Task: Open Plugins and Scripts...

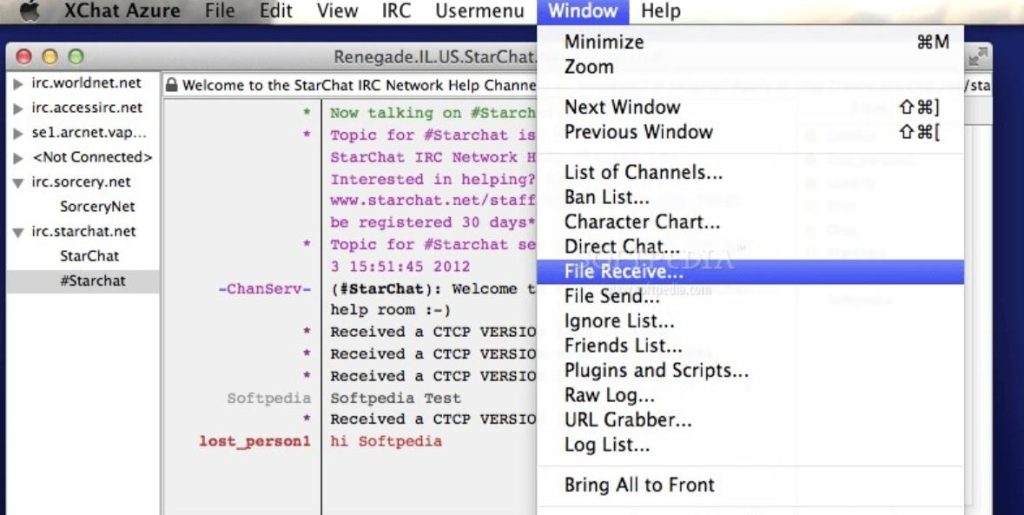Action: coord(750,371)
